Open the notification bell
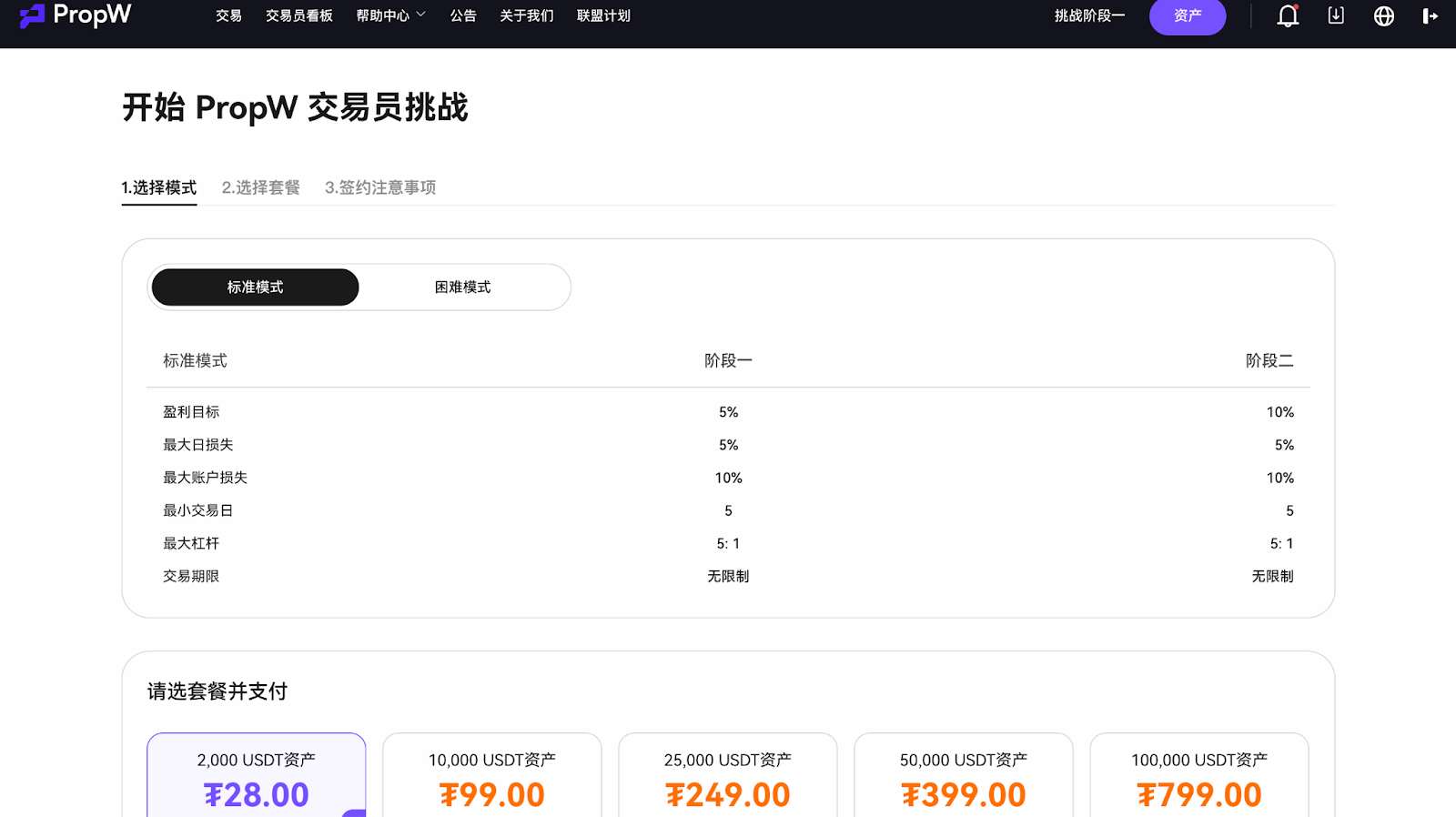 coord(1287,16)
